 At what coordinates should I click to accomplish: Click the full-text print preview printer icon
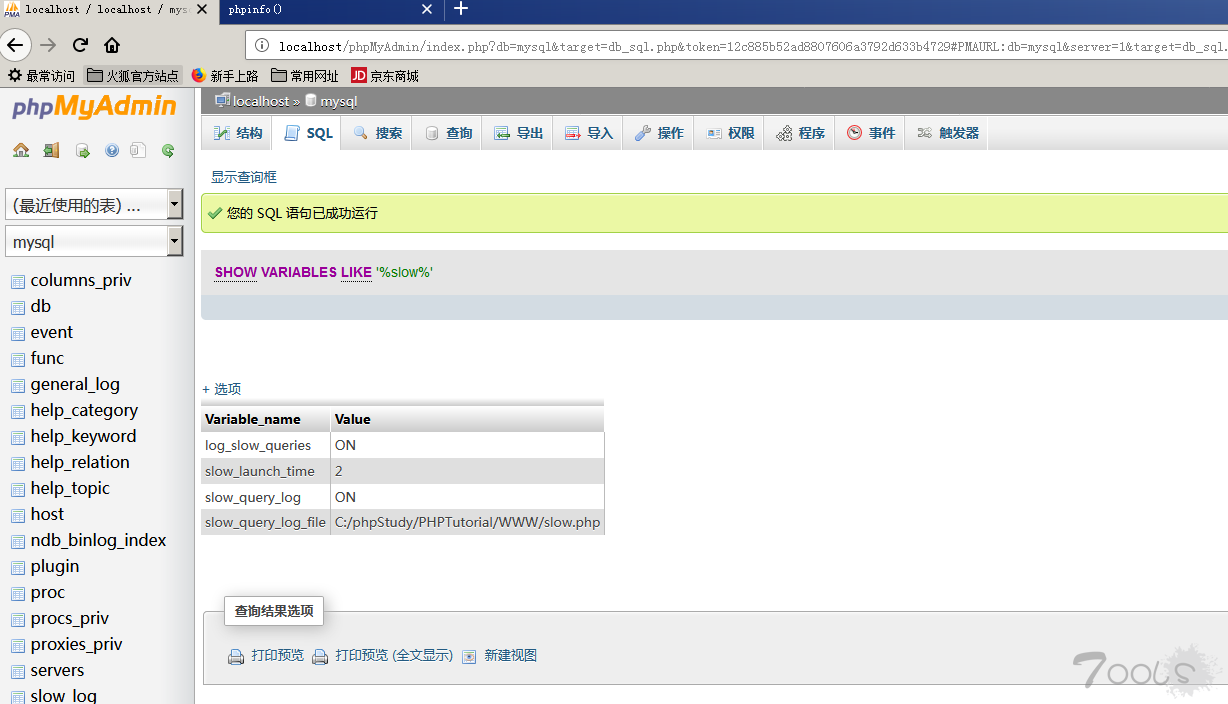click(x=320, y=657)
